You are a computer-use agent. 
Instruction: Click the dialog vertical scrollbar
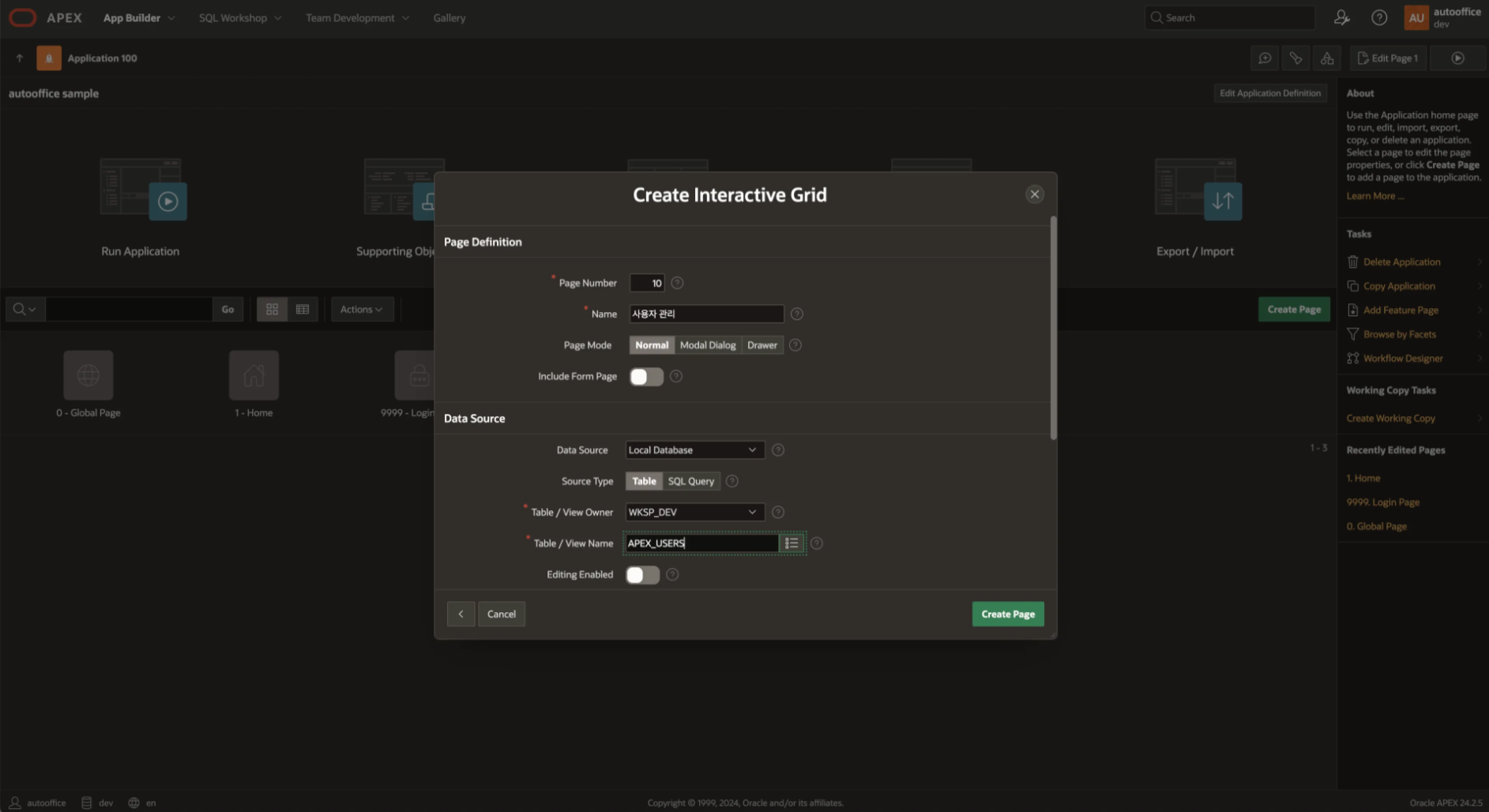(1053, 328)
